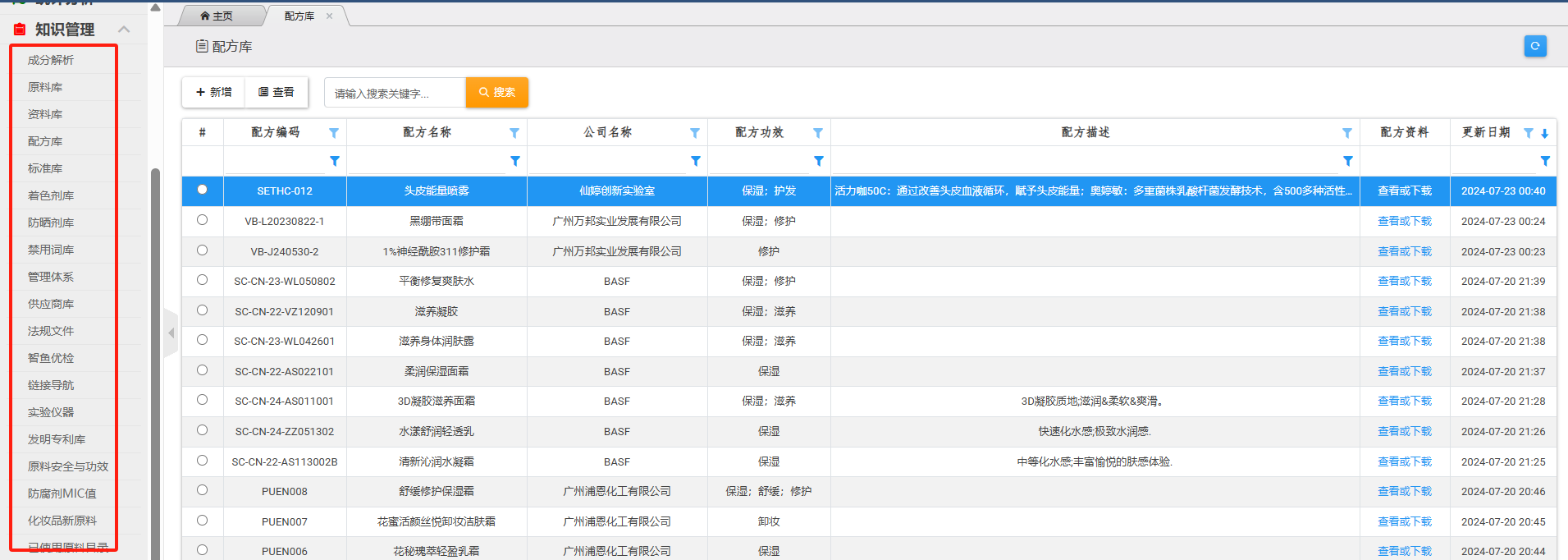1568x560 pixels.
Task: Click the filter icon in 配方名称 header
Action: [x=514, y=133]
